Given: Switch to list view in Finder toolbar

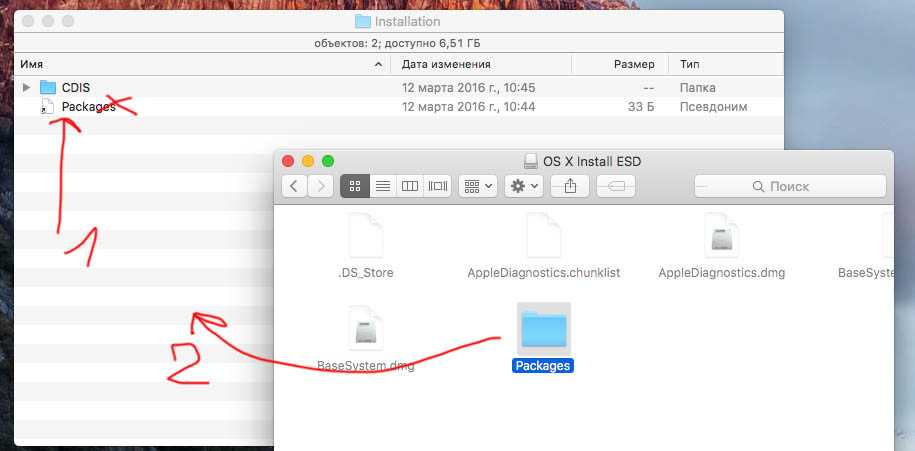Looking at the screenshot, I should 383,186.
